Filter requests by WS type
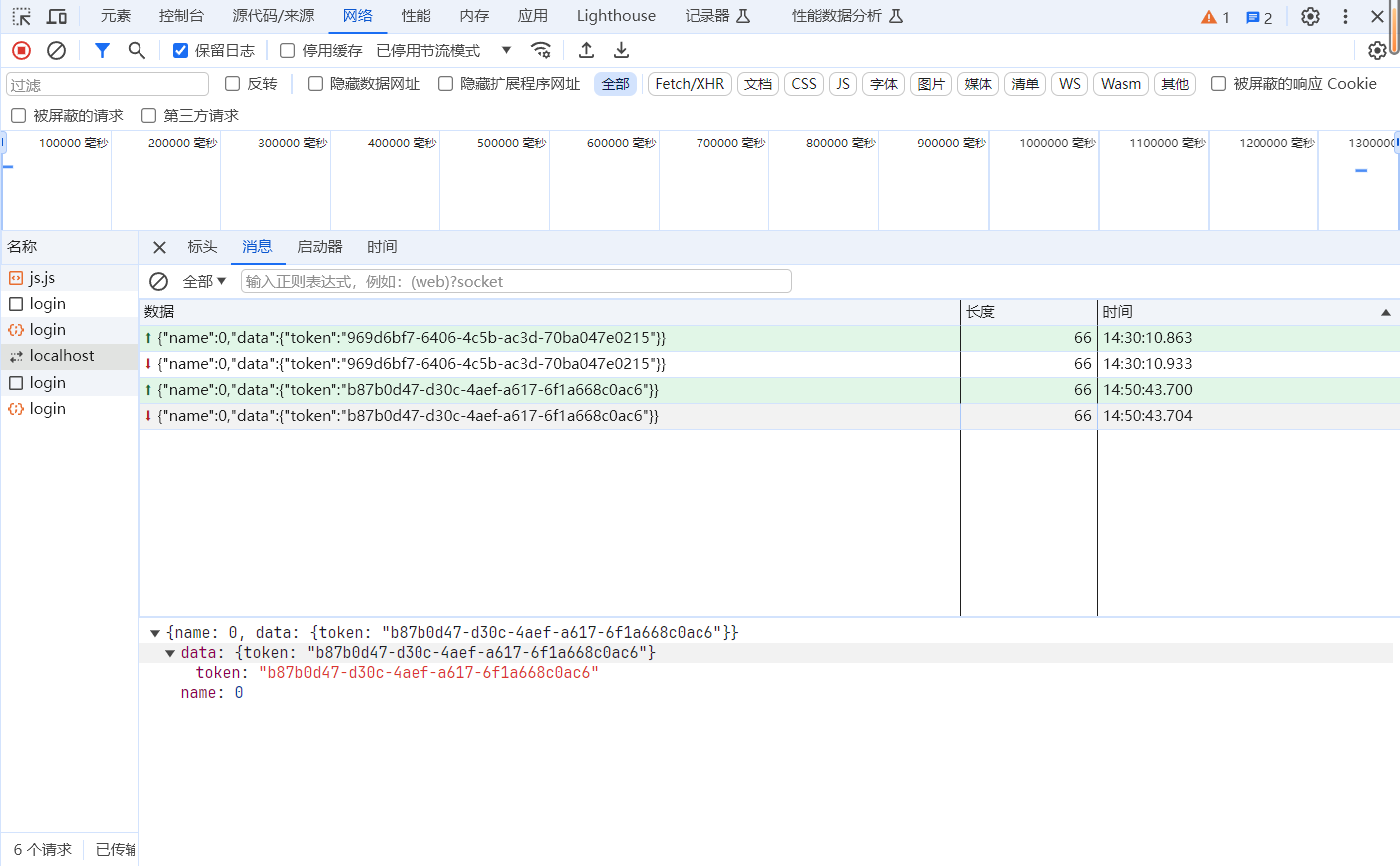Viewport: 1400px width, 866px height. pos(1069,84)
